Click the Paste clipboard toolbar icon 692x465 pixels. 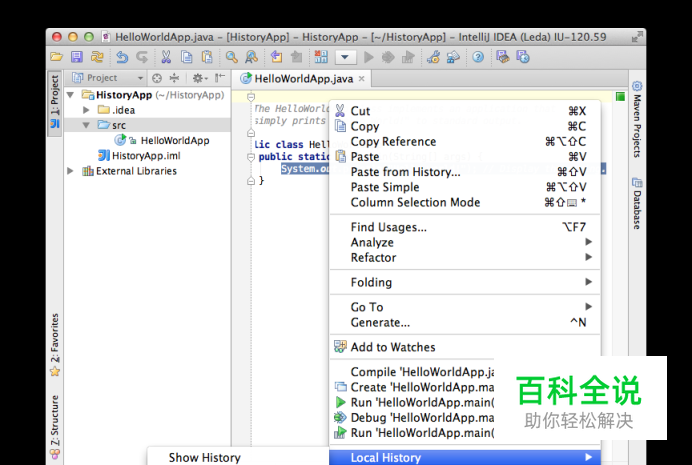point(207,57)
